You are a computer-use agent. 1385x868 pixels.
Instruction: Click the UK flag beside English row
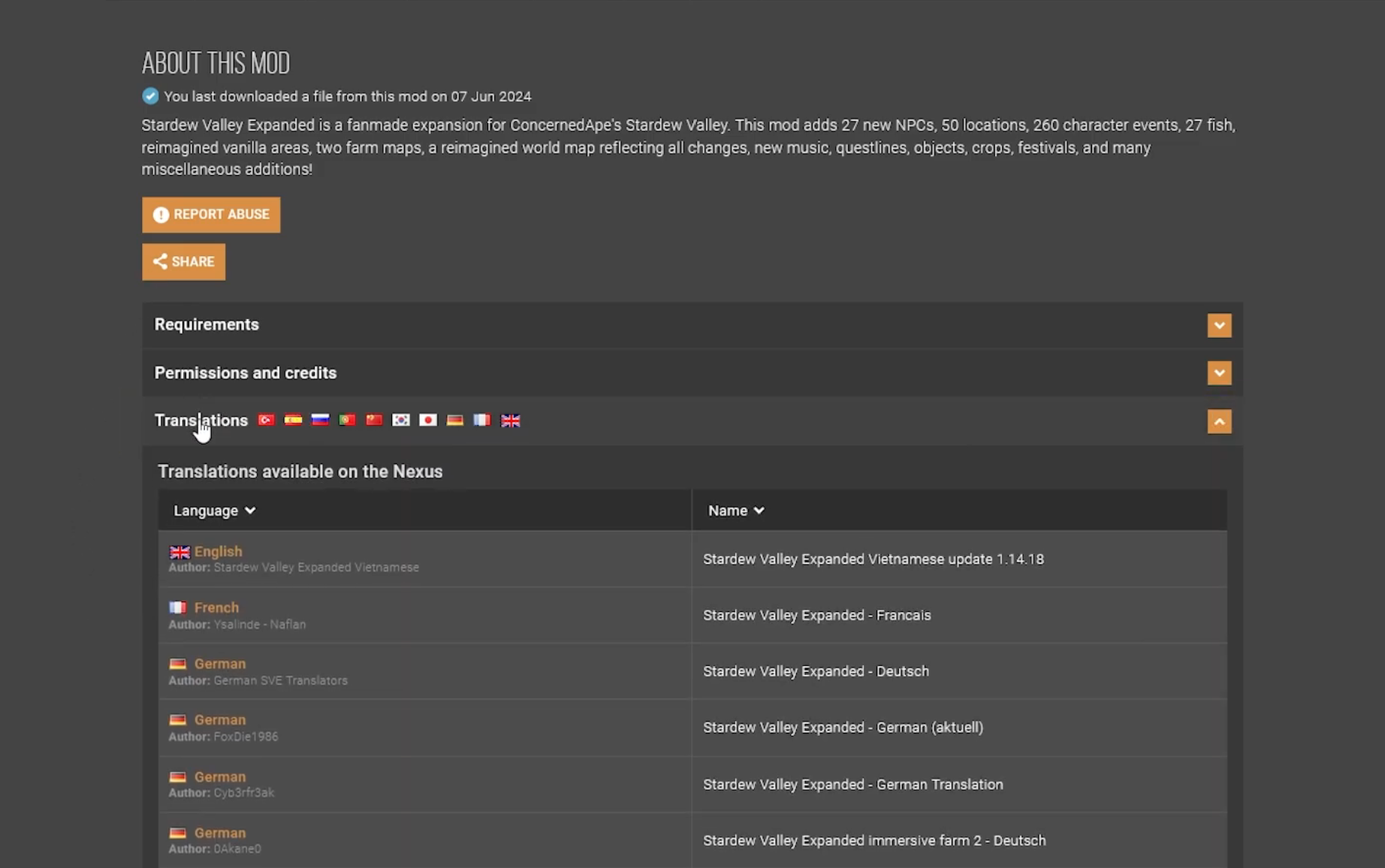coord(180,552)
